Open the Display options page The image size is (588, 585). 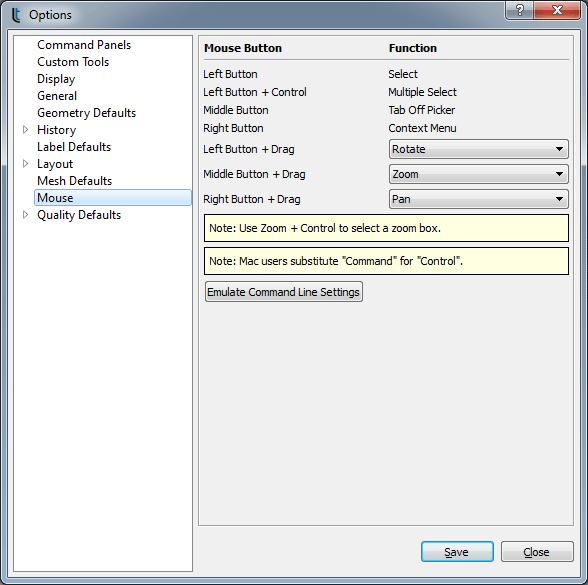click(x=56, y=79)
